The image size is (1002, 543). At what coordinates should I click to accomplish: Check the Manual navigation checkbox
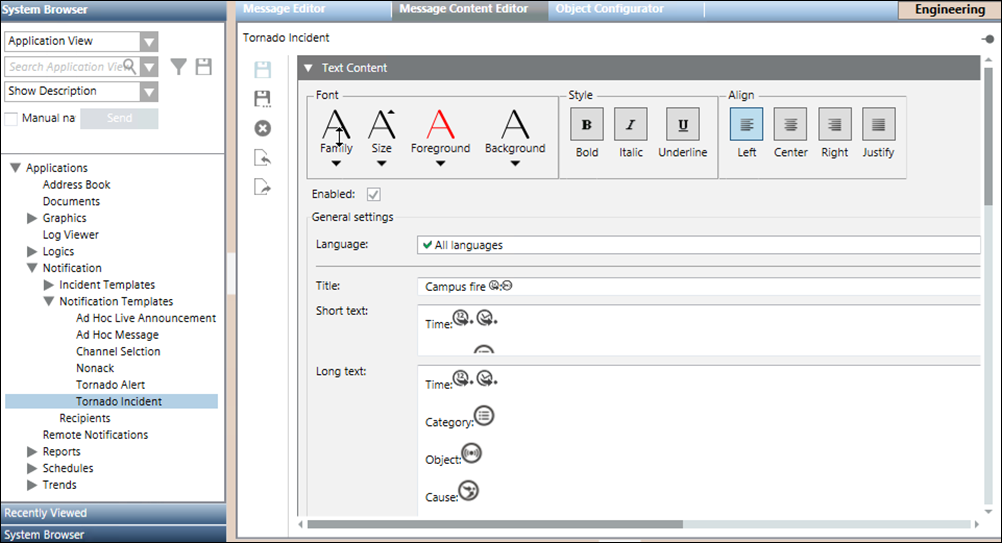(12, 118)
